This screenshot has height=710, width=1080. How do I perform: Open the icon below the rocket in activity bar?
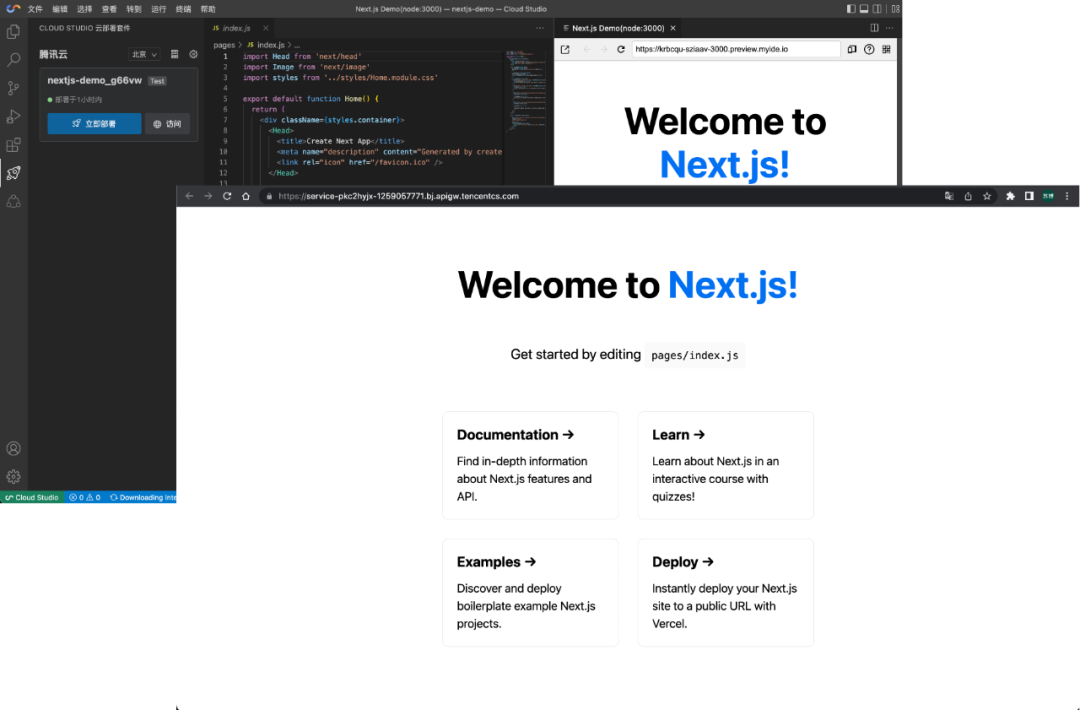point(13,202)
